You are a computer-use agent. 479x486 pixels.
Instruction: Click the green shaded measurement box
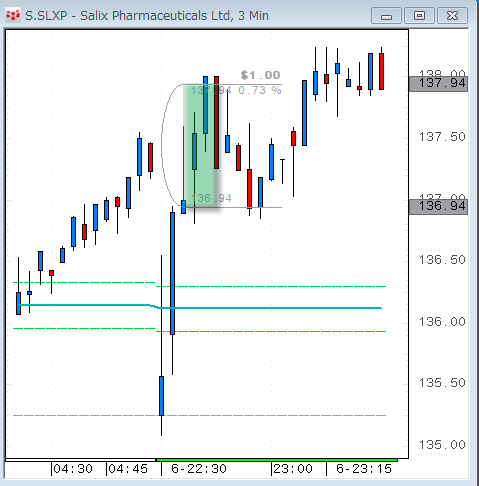coord(200,146)
